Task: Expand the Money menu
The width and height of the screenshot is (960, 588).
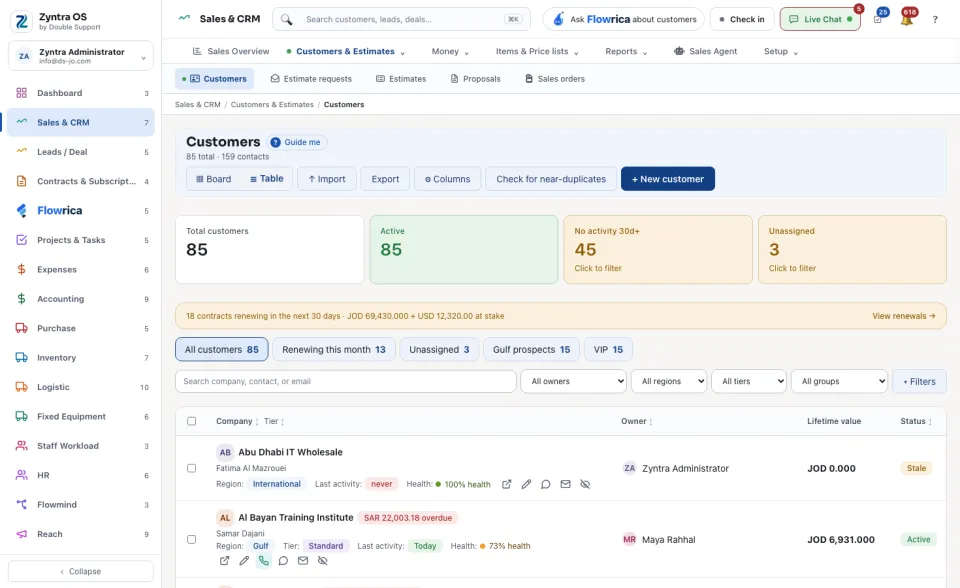Action: pyautogui.click(x=450, y=51)
